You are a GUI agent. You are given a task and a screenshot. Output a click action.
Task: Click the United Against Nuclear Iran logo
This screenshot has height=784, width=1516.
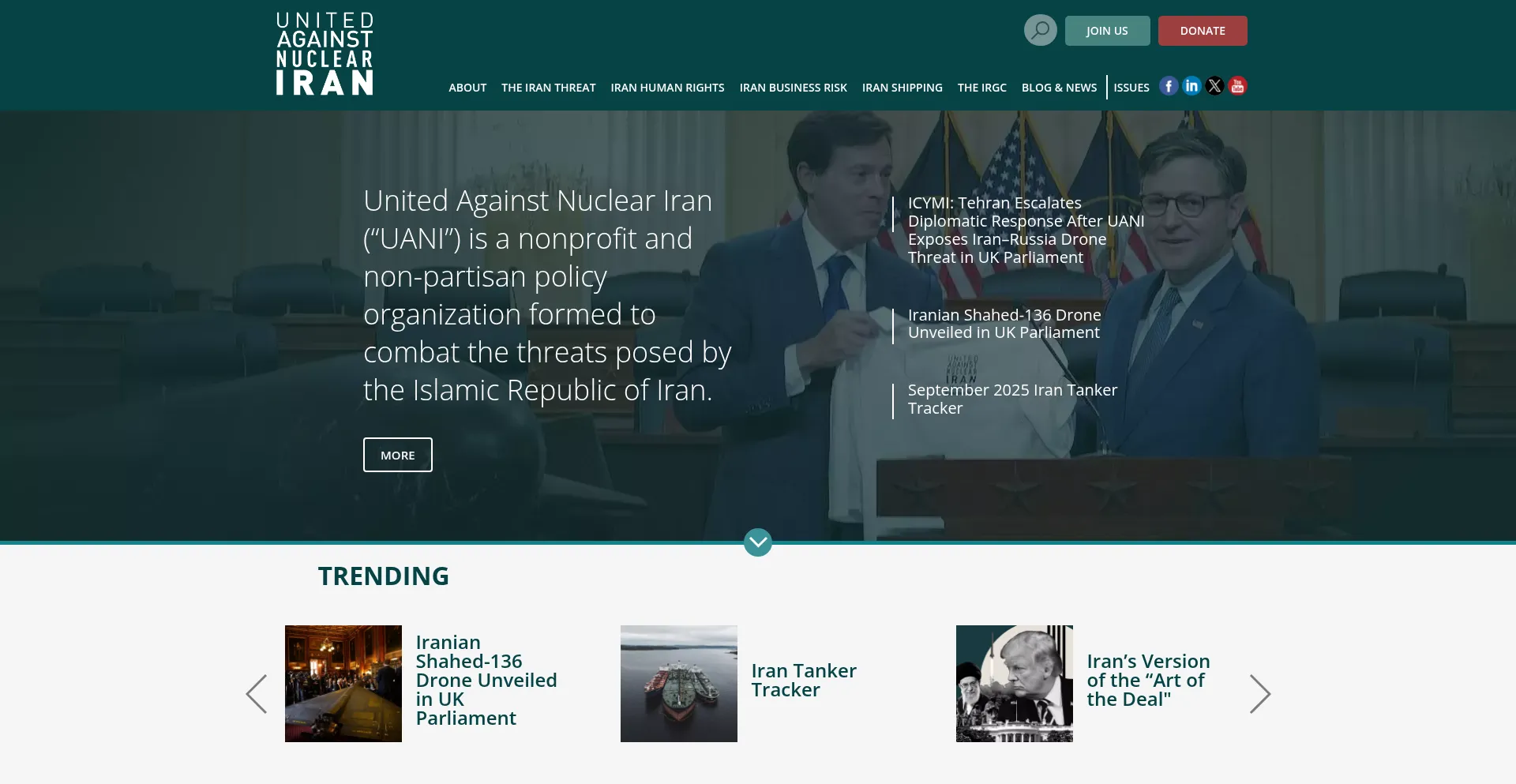pos(325,54)
